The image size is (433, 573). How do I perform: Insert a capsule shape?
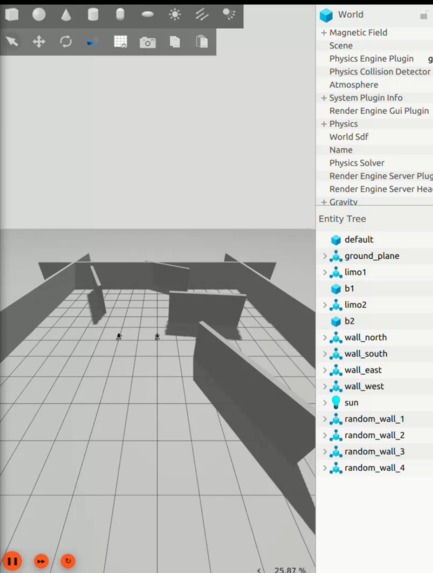120,15
